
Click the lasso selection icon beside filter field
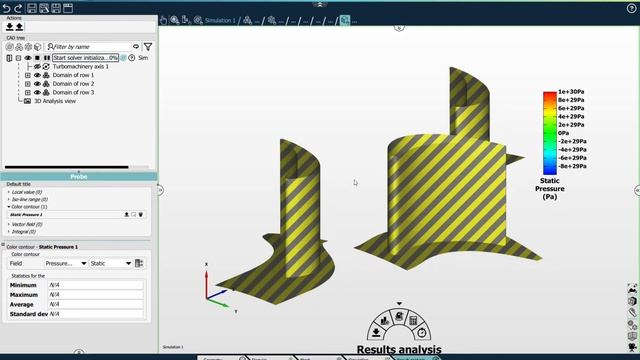point(136,47)
